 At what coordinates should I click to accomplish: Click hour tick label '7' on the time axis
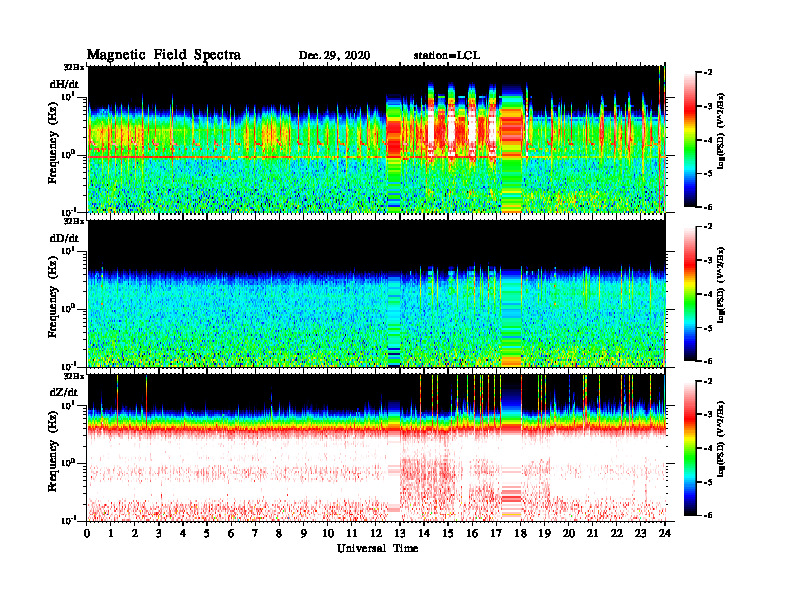coord(255,533)
